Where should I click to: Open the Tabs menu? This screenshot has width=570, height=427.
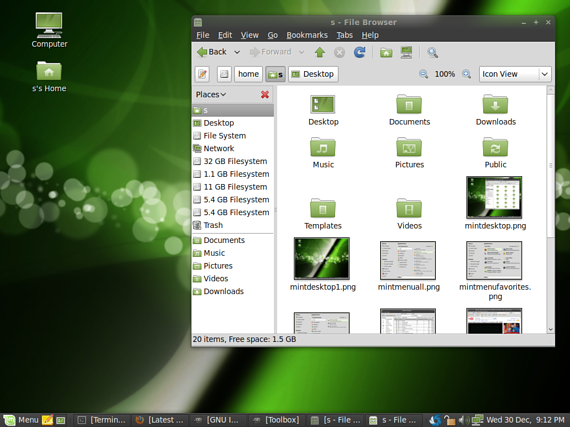344,35
